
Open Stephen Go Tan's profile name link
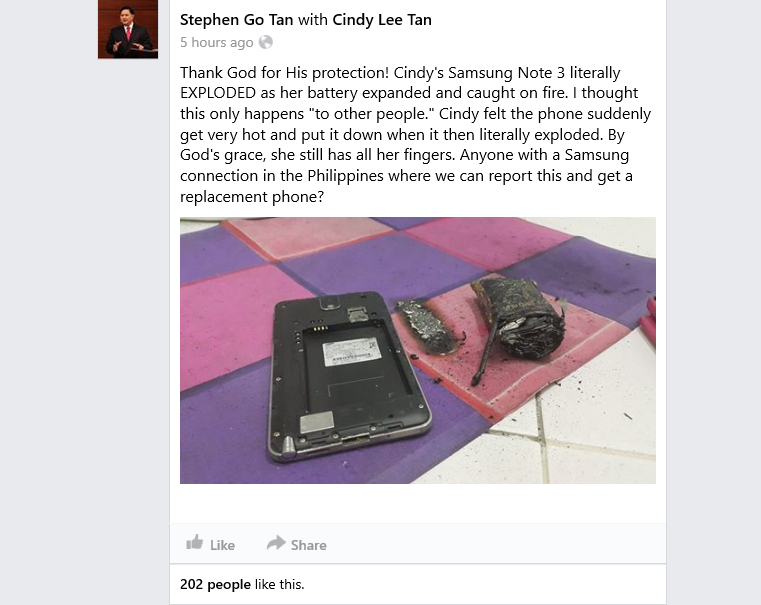coord(236,20)
